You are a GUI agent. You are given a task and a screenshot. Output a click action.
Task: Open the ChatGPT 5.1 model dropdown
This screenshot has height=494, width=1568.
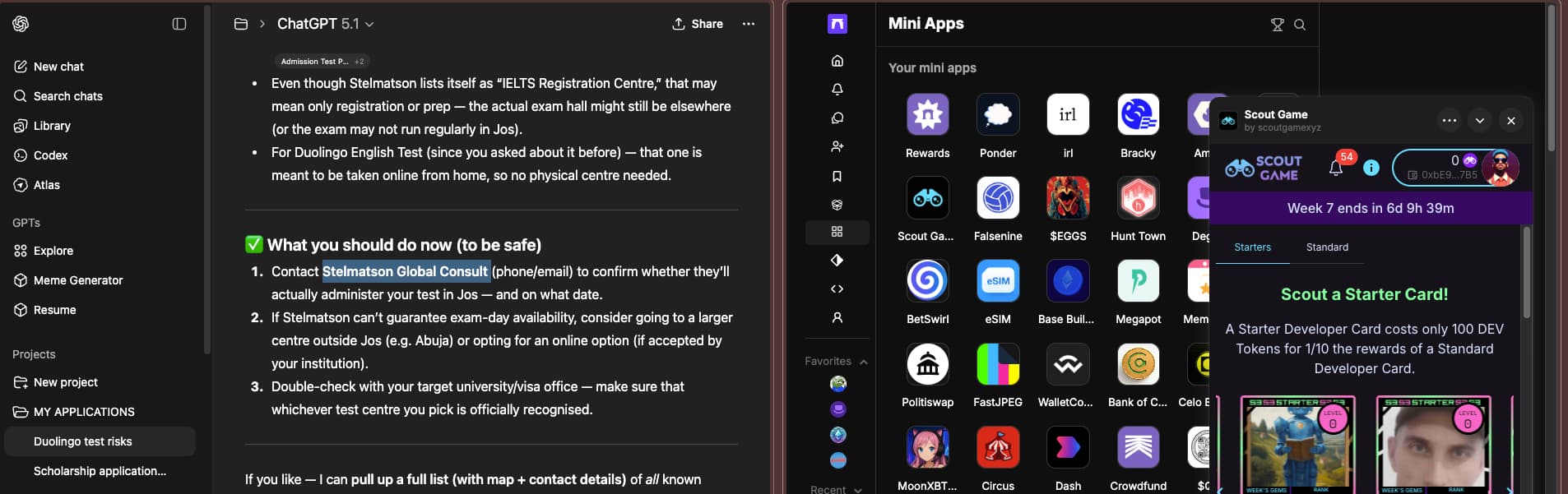325,24
